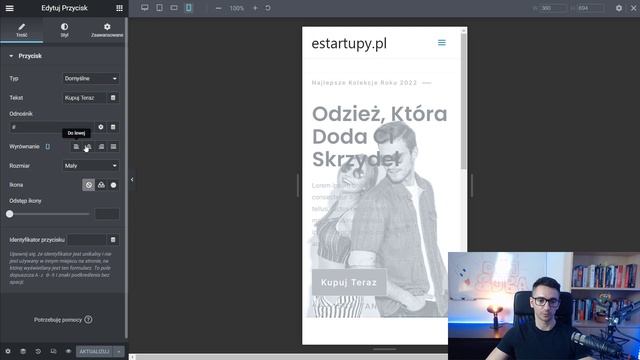
Task: Open the Elementor hamburger menu
Action: pos(9,8)
